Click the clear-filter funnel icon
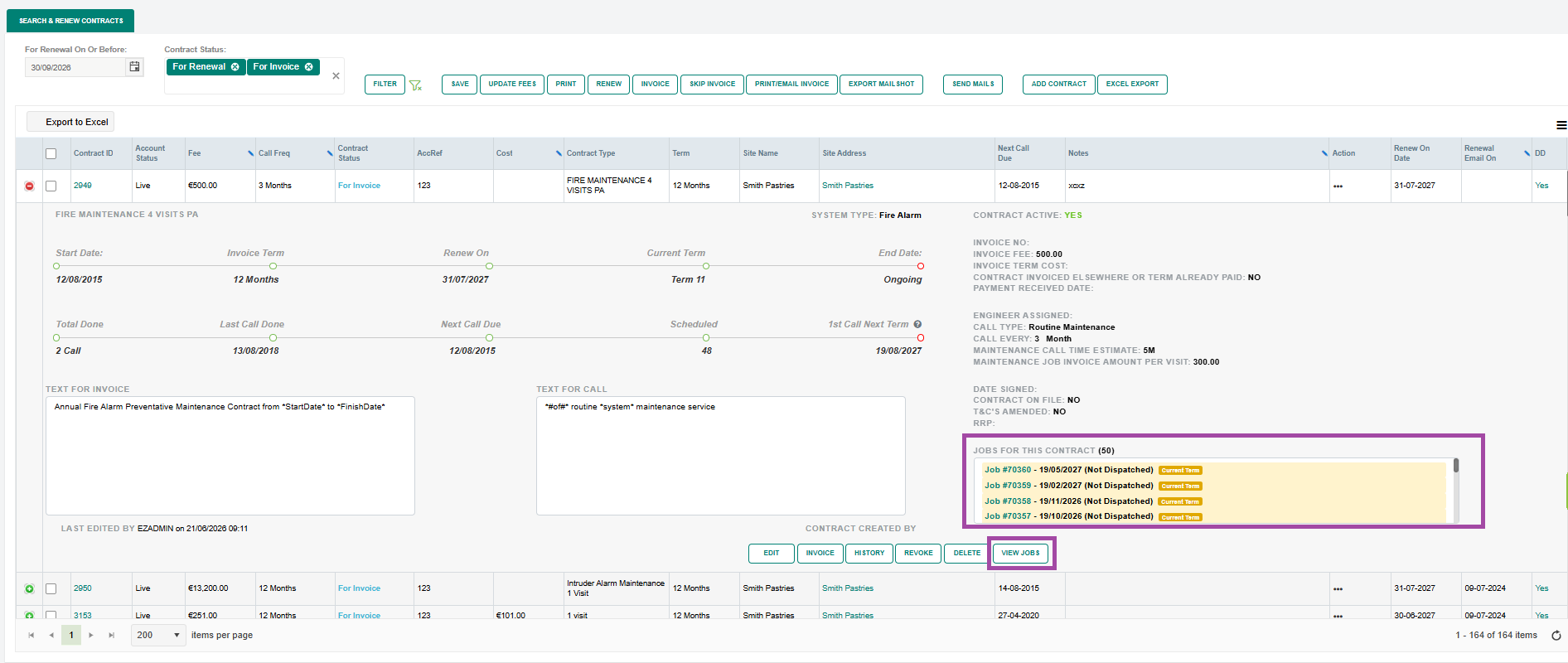1568x663 pixels. [x=416, y=85]
